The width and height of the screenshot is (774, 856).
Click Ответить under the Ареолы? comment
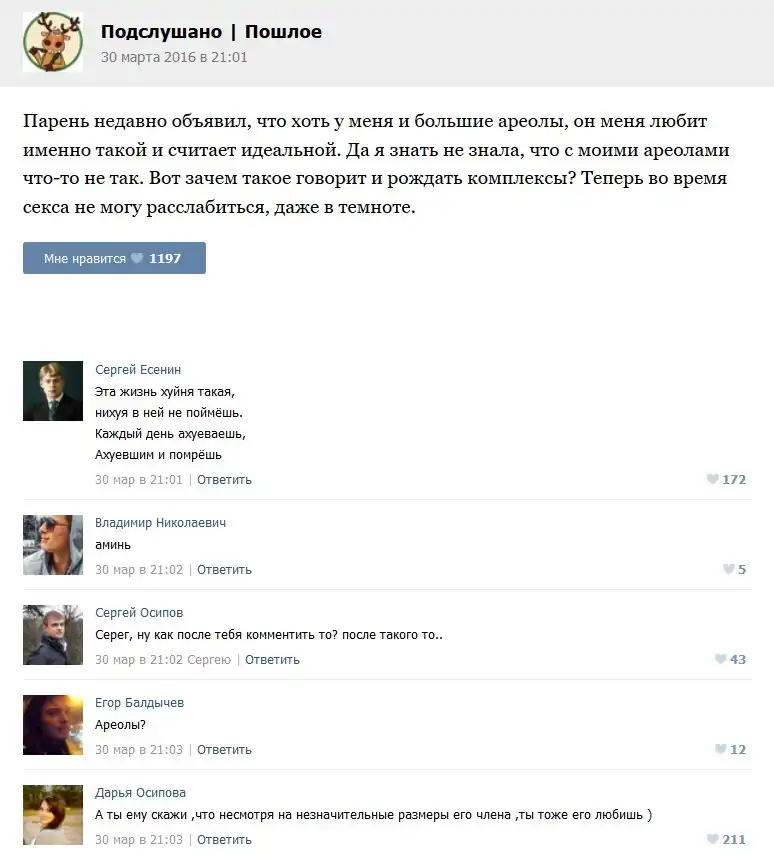224,750
